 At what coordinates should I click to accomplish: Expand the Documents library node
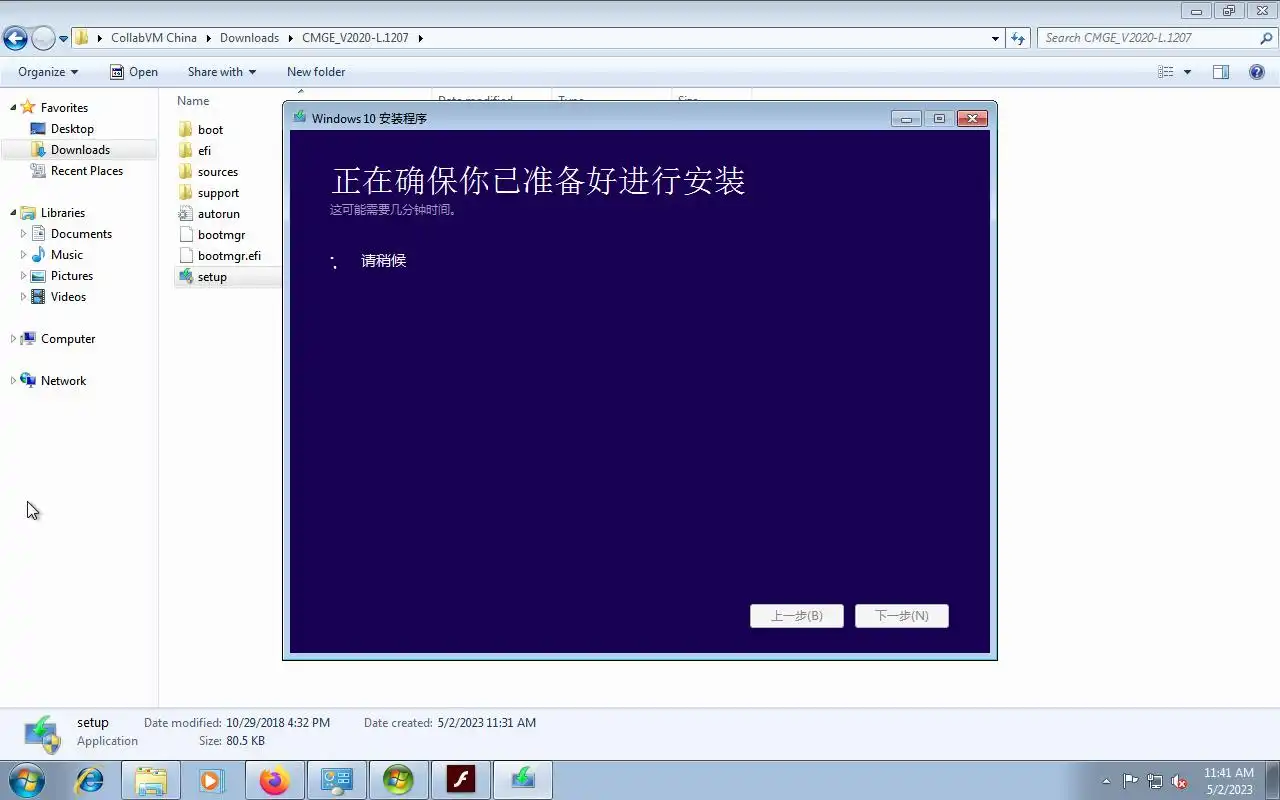[23, 234]
